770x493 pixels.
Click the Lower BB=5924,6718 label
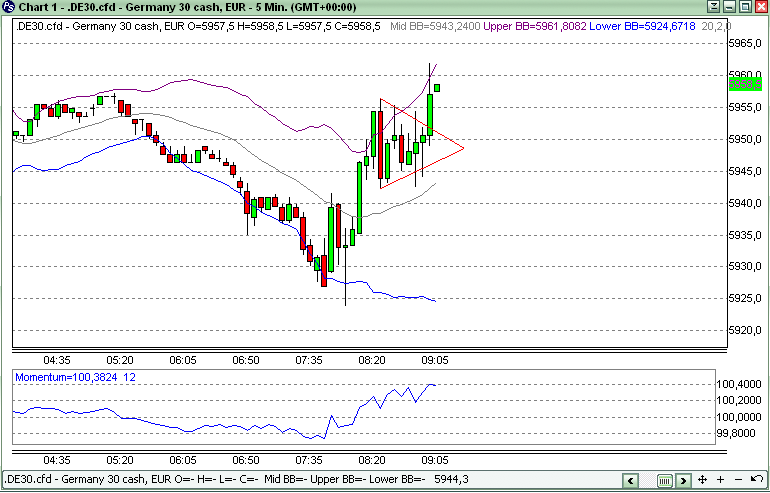pos(642,27)
